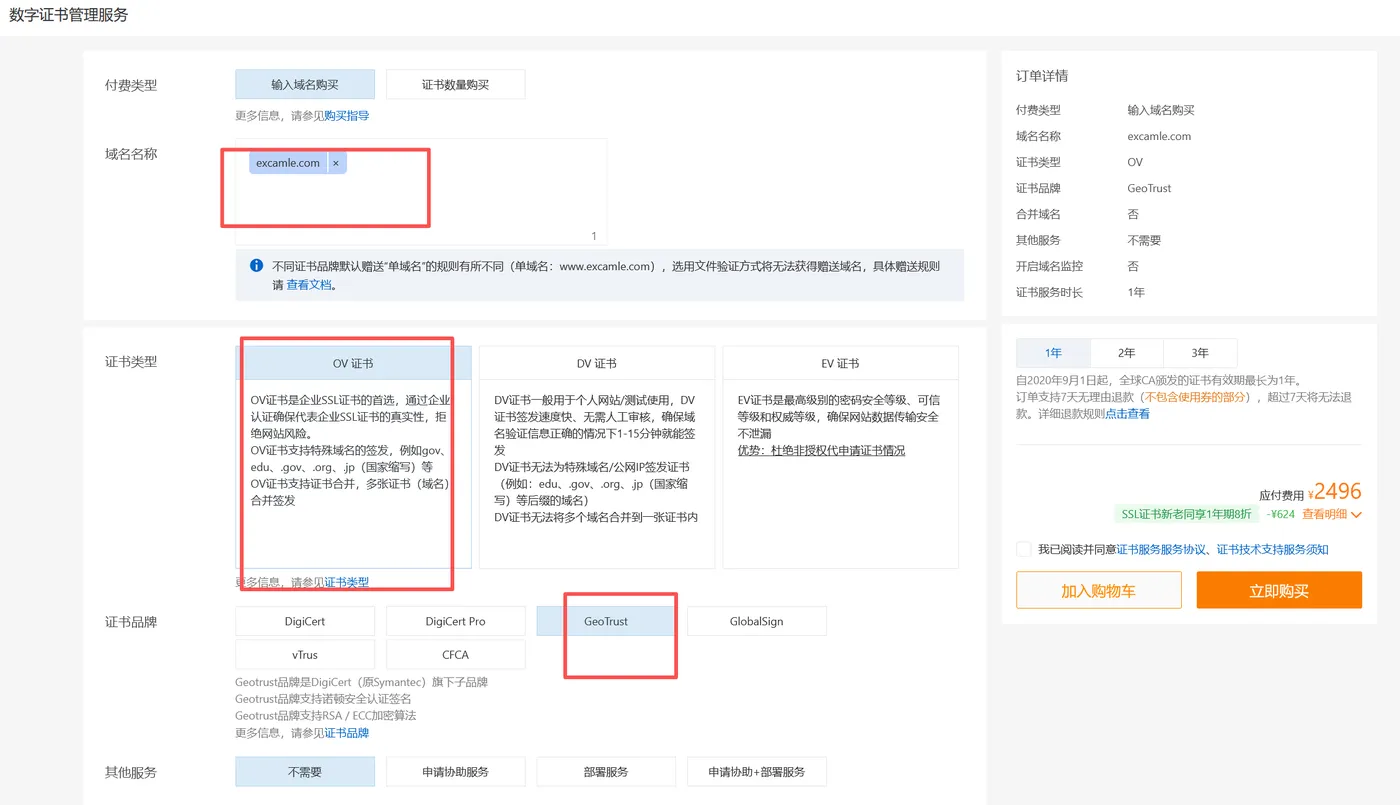Pick the DigiCert Pro brand
This screenshot has height=805, width=1400.
455,621
